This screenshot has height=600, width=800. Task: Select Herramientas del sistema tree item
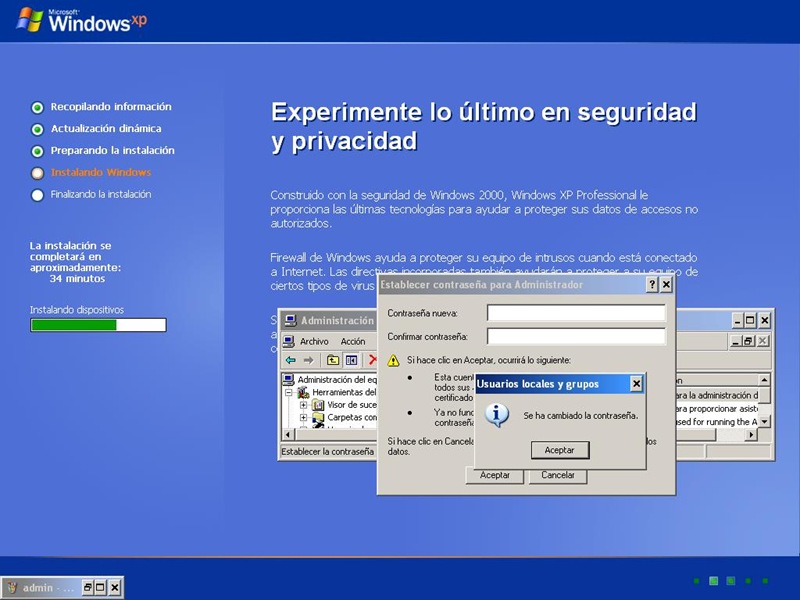pos(344,392)
